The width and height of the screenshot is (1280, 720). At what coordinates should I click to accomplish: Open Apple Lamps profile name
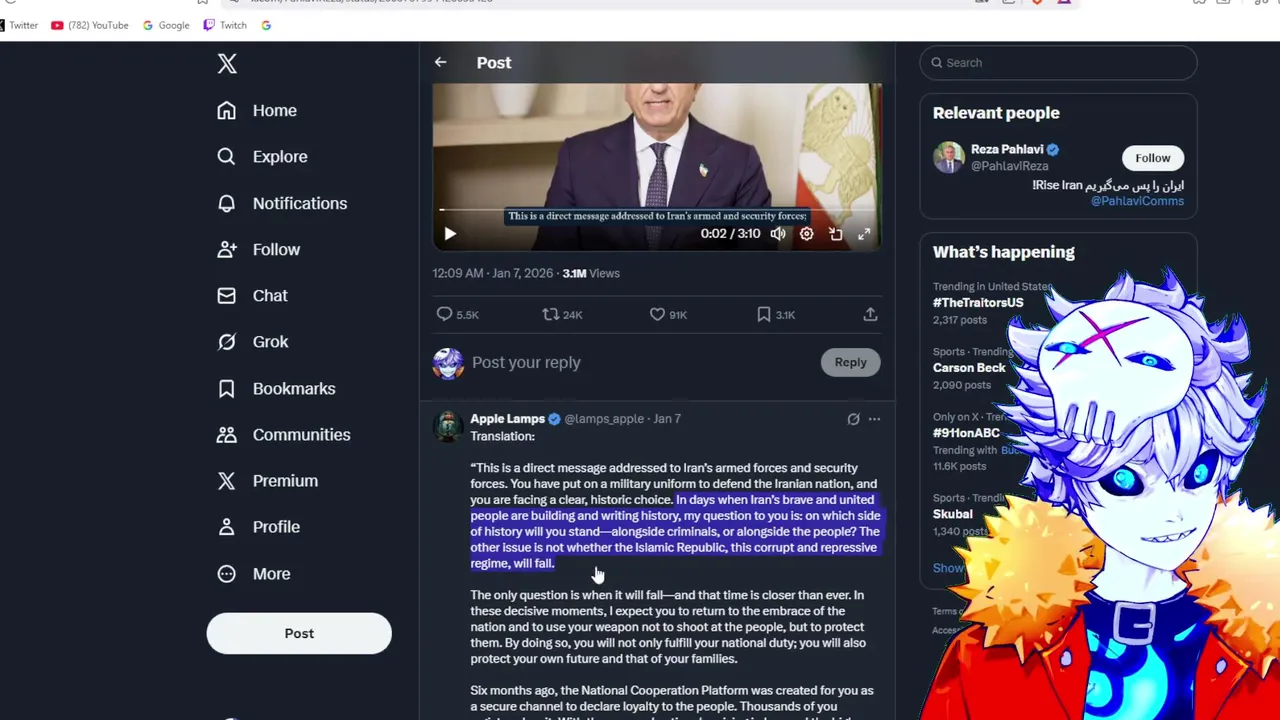point(508,418)
